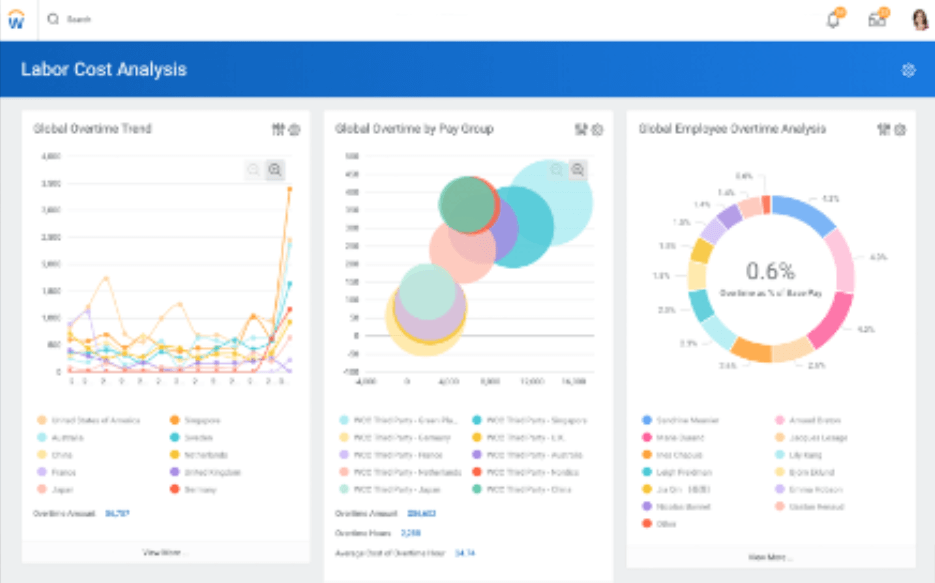Zoom out on Global Overtime by Pay Group chart
Viewport: 935px width, 583px height.
[557, 171]
